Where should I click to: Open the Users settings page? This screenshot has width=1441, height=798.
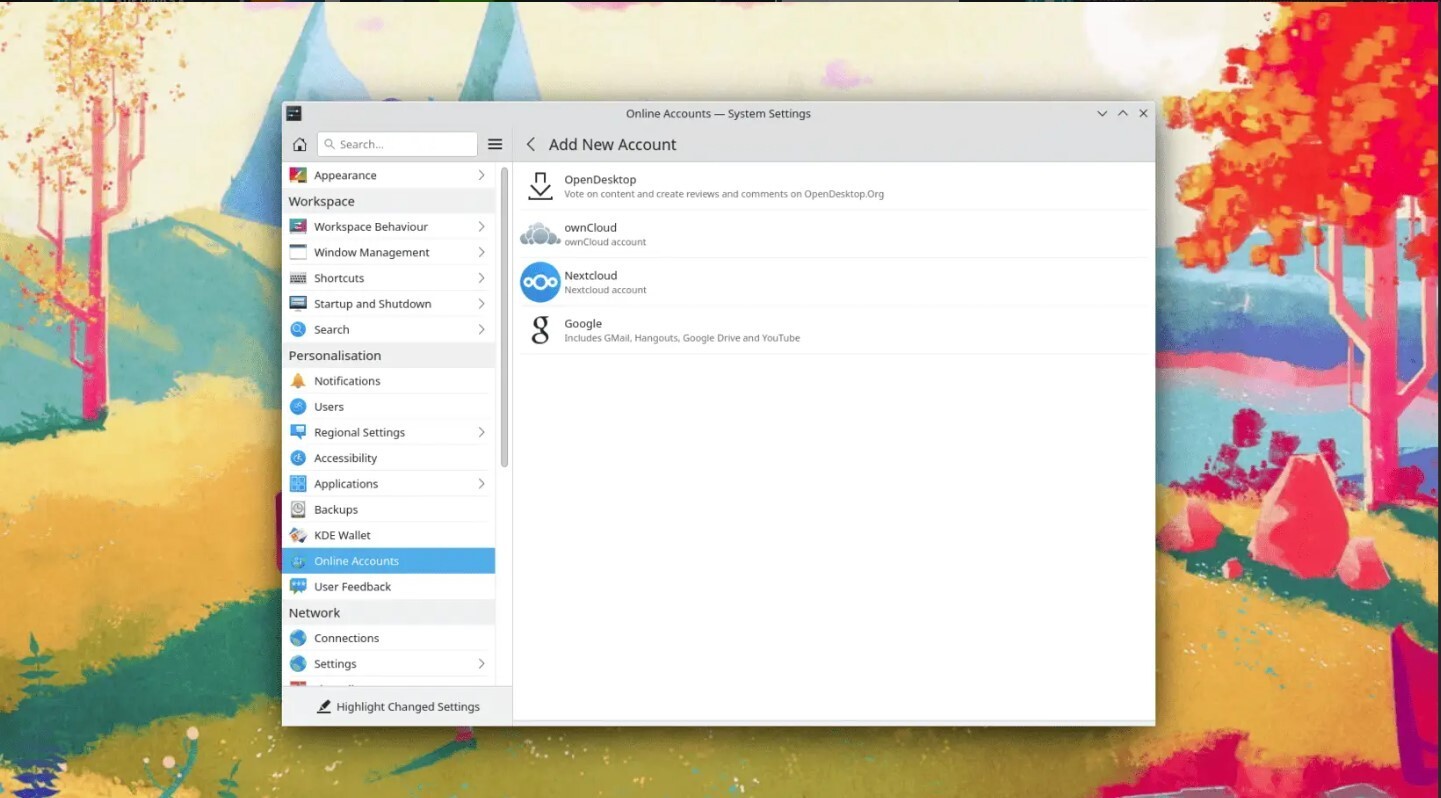point(389,406)
